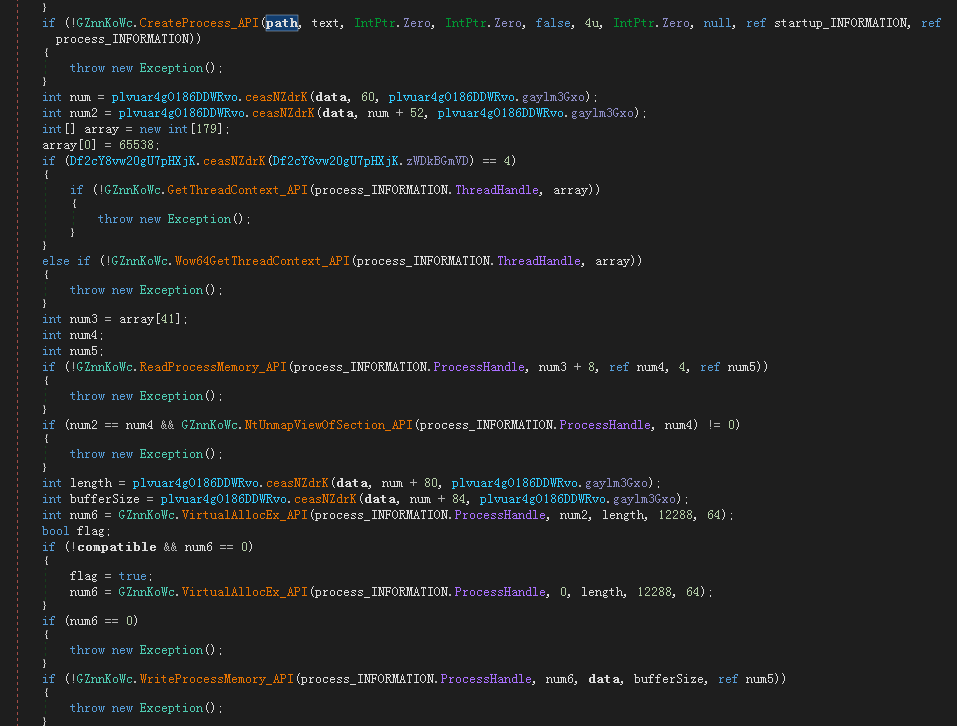Click ProcessHandle in NtUnmapViewOfSection_API call
957x726 pixels.
(605, 425)
